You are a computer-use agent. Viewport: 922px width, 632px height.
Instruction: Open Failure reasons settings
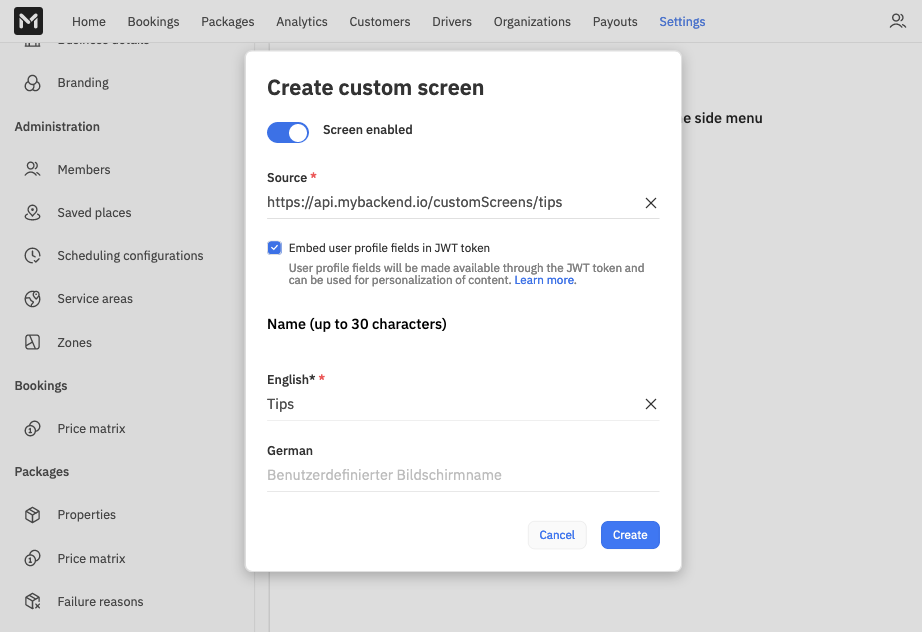click(x=101, y=601)
